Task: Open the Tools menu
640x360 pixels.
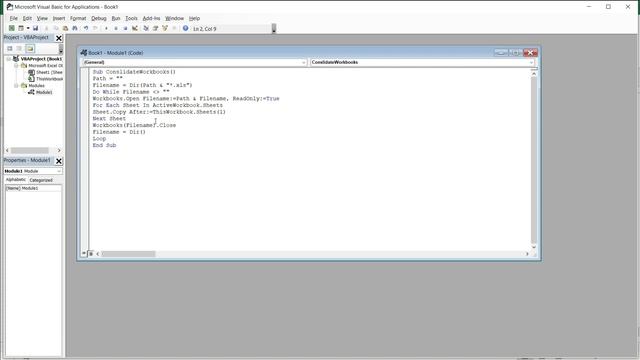Action: [131, 18]
